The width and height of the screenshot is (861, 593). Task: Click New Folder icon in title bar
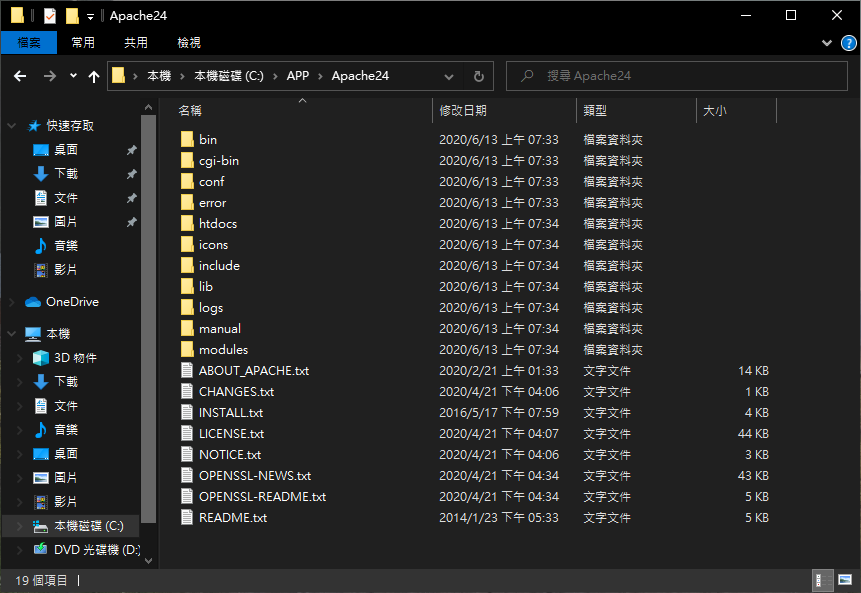coord(72,15)
